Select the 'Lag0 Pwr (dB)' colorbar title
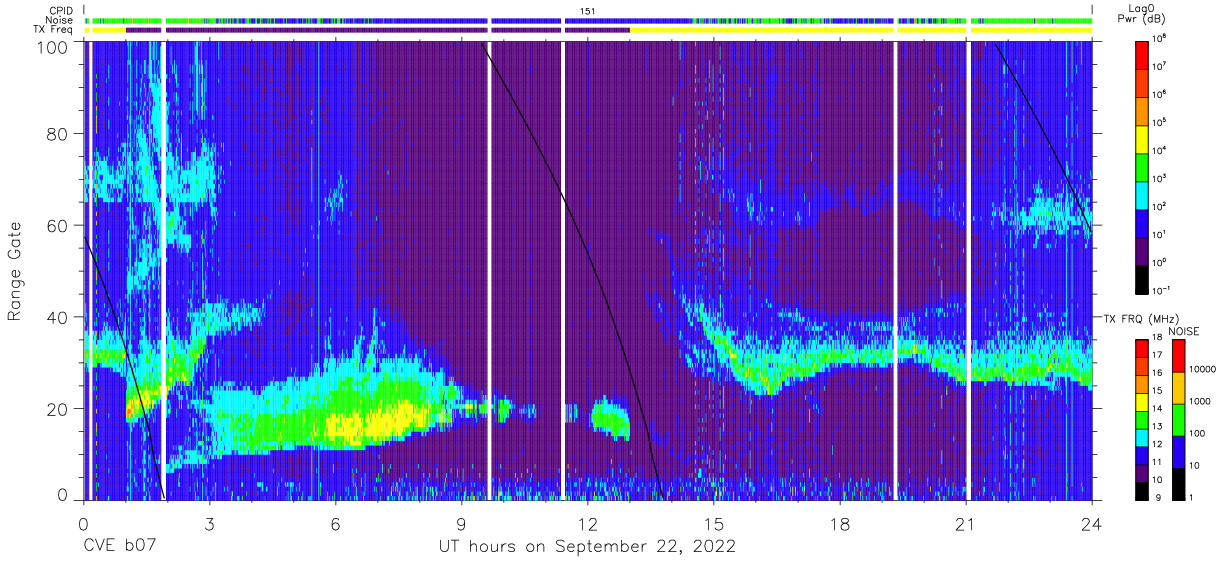The width and height of the screenshot is (1228, 567). click(x=1143, y=13)
